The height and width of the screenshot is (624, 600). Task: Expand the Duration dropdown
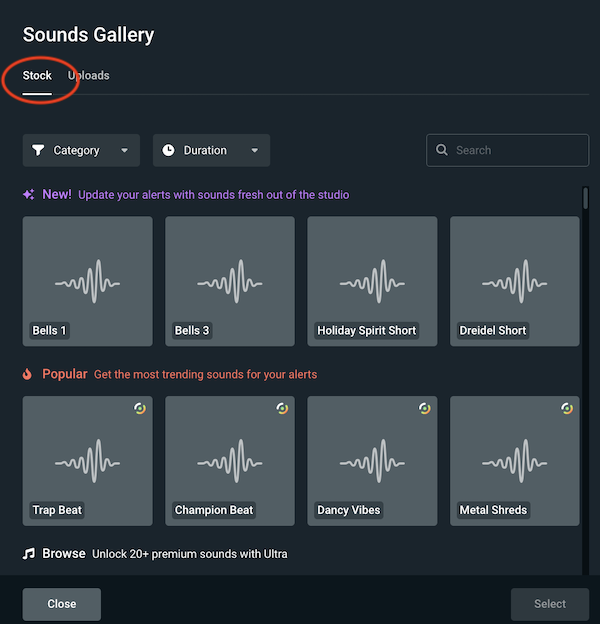click(x=211, y=150)
